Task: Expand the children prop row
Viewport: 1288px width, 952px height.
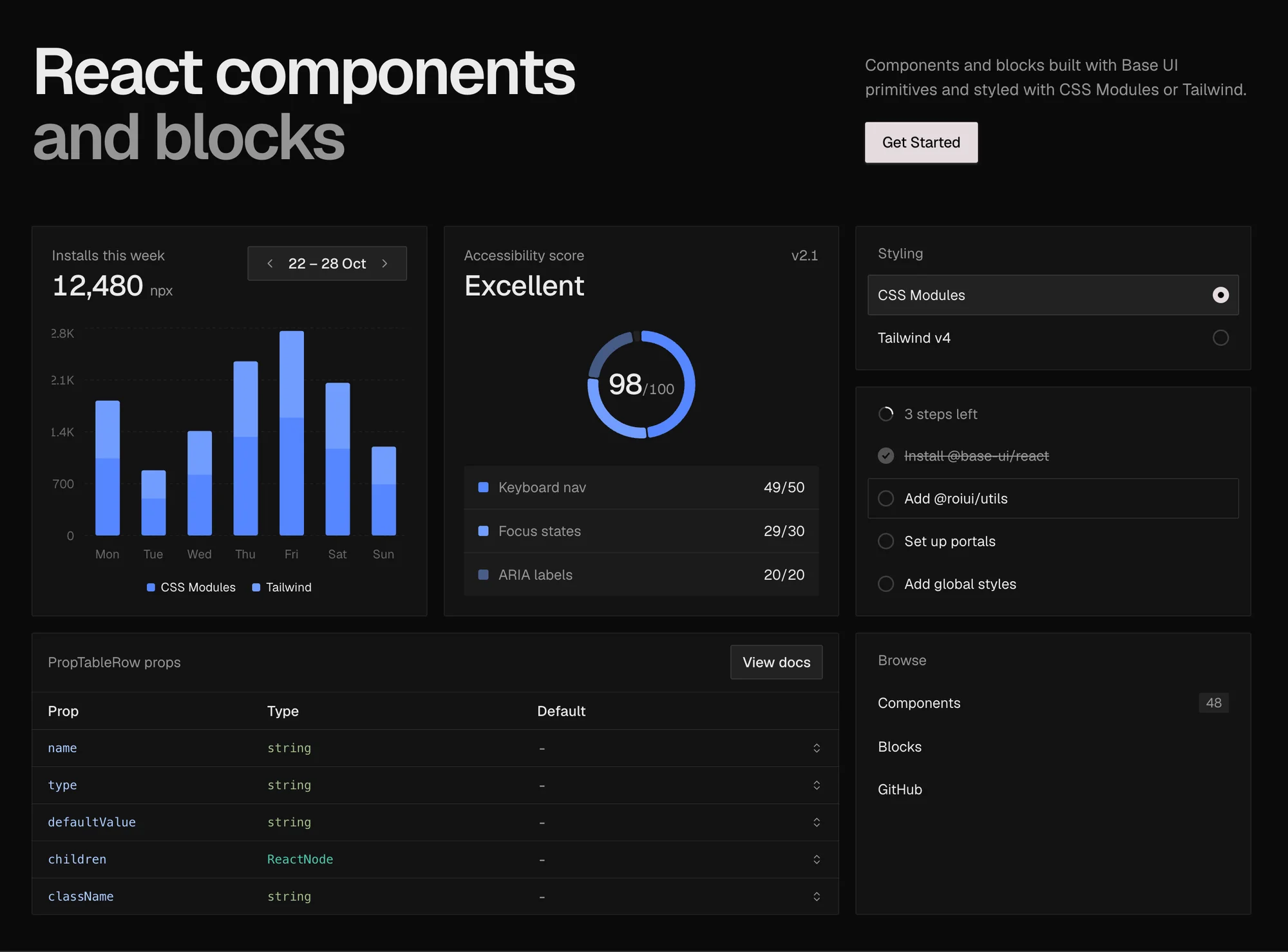Action: click(817, 859)
